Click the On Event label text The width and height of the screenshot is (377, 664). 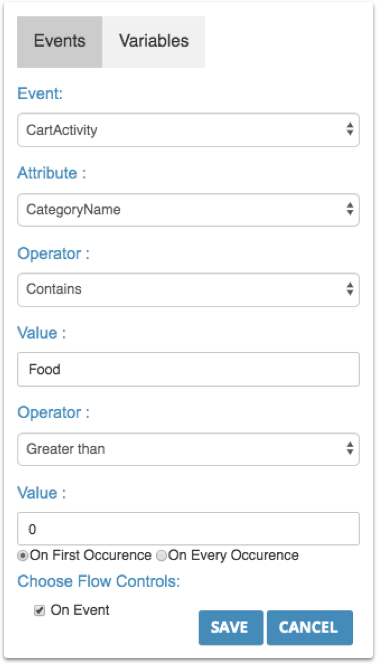[80, 610]
